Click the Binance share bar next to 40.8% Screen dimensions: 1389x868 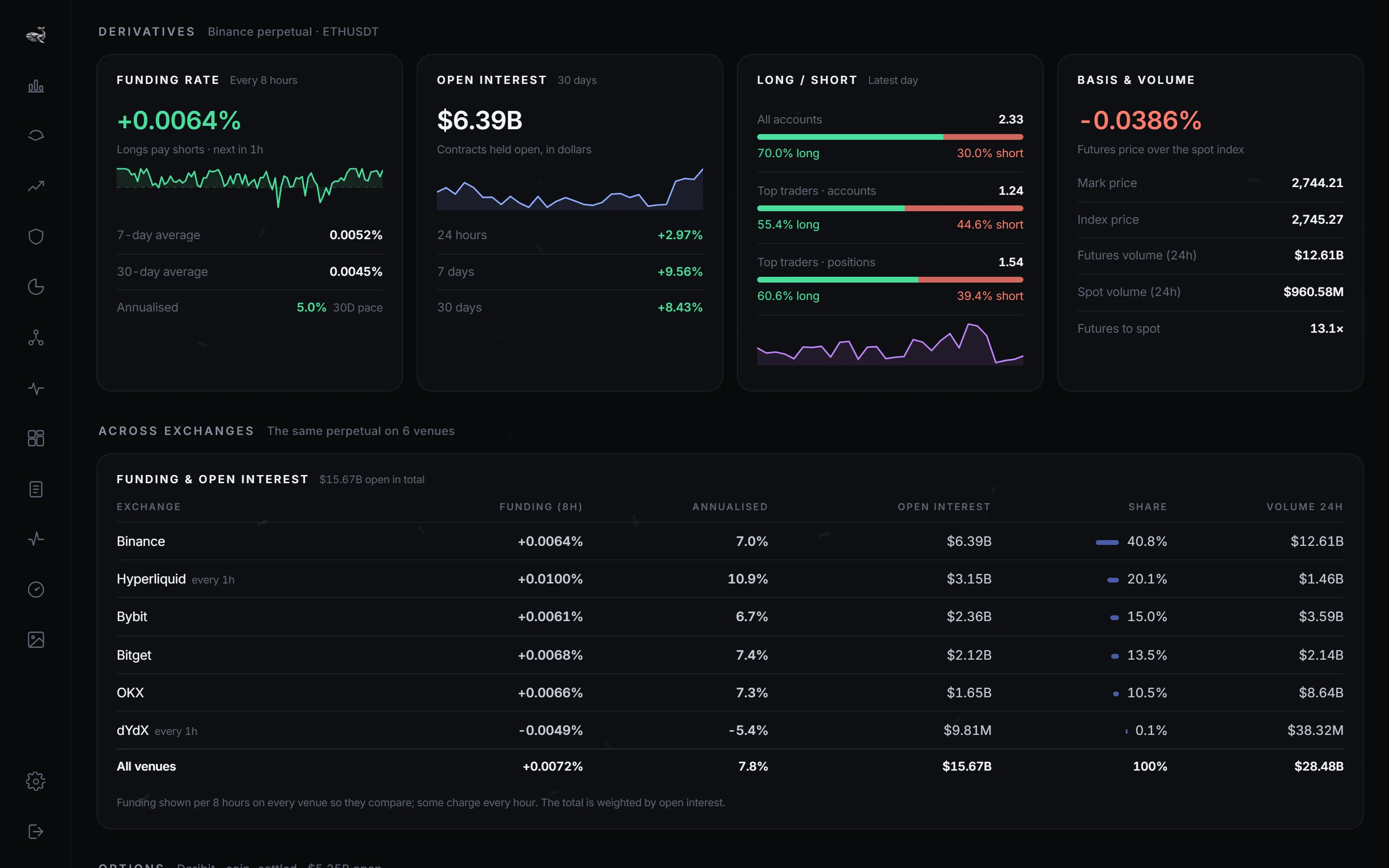(x=1106, y=542)
